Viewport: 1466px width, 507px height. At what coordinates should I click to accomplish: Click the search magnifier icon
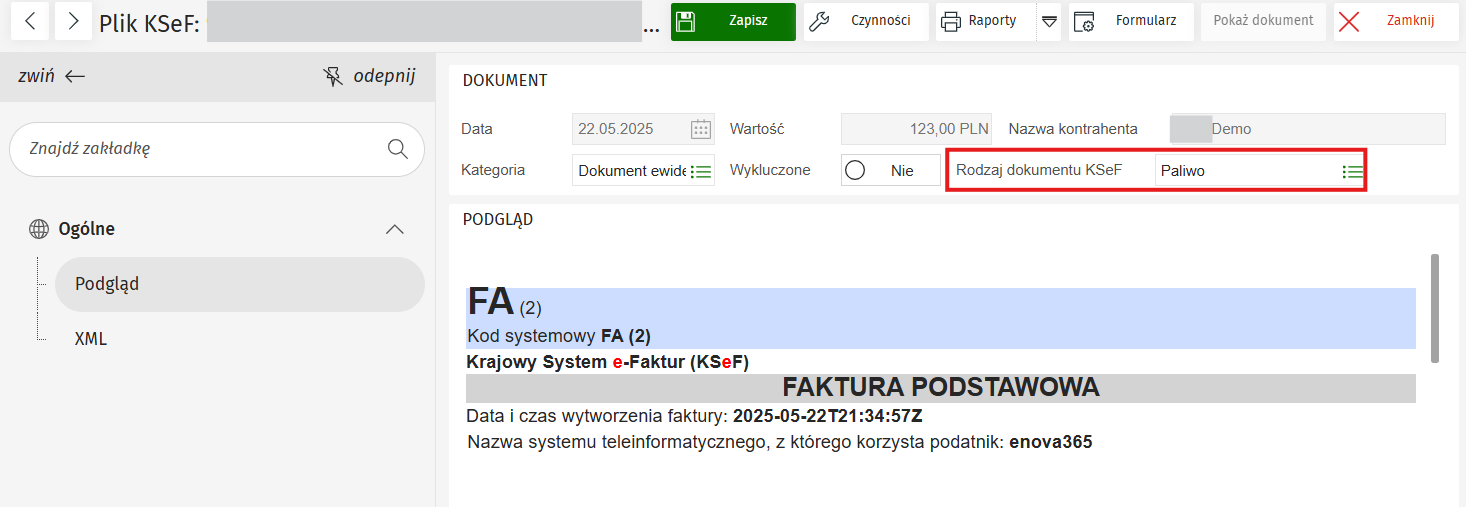point(398,149)
